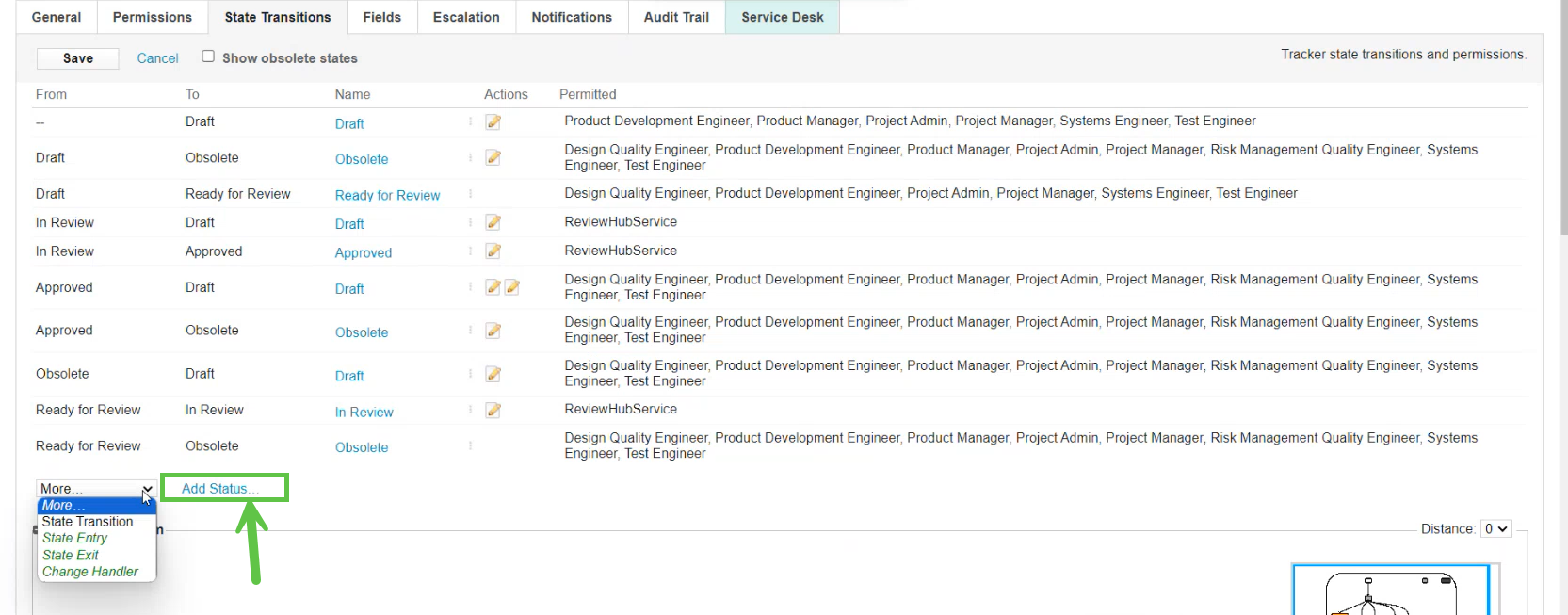Open the row menu handle beside Ready for Review link
The width and height of the screenshot is (1568, 615).
pos(470,194)
